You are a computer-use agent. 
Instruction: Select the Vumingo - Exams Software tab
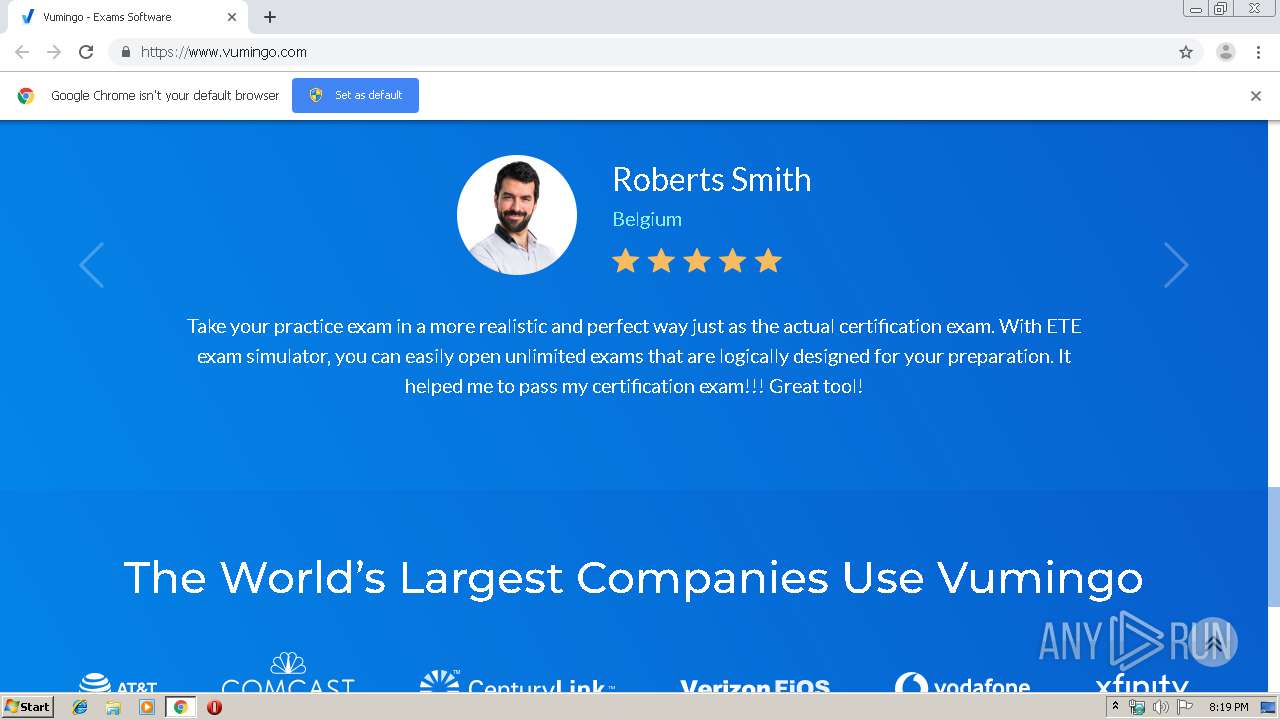(x=127, y=17)
